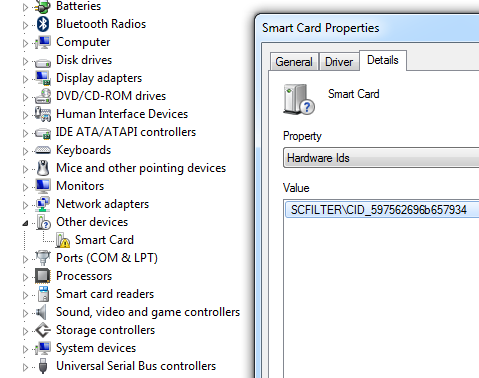The image size is (479, 378).
Task: Open the Hardware Ids property dropdown
Action: coord(381,158)
